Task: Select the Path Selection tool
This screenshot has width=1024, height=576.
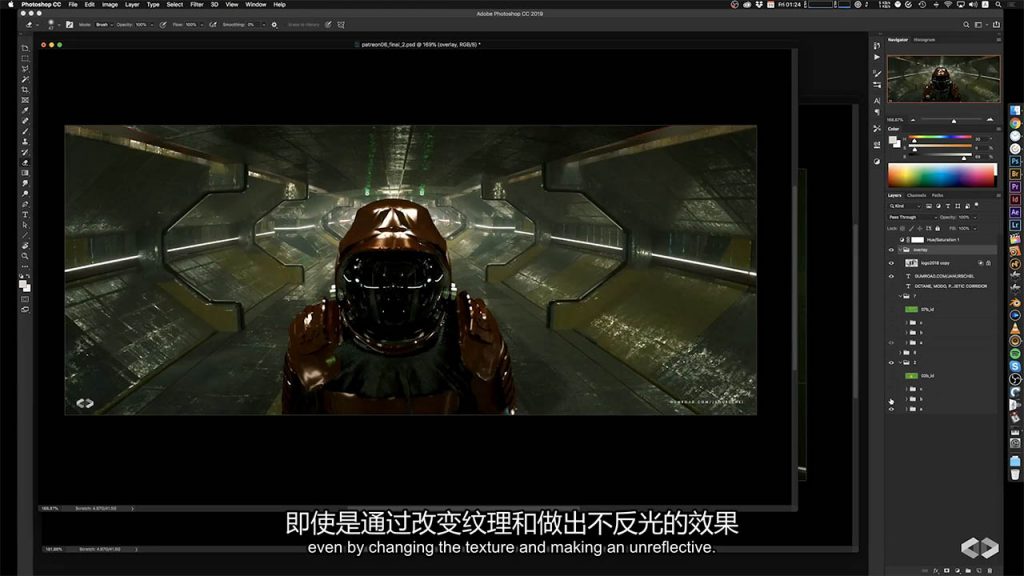Action: (25, 225)
